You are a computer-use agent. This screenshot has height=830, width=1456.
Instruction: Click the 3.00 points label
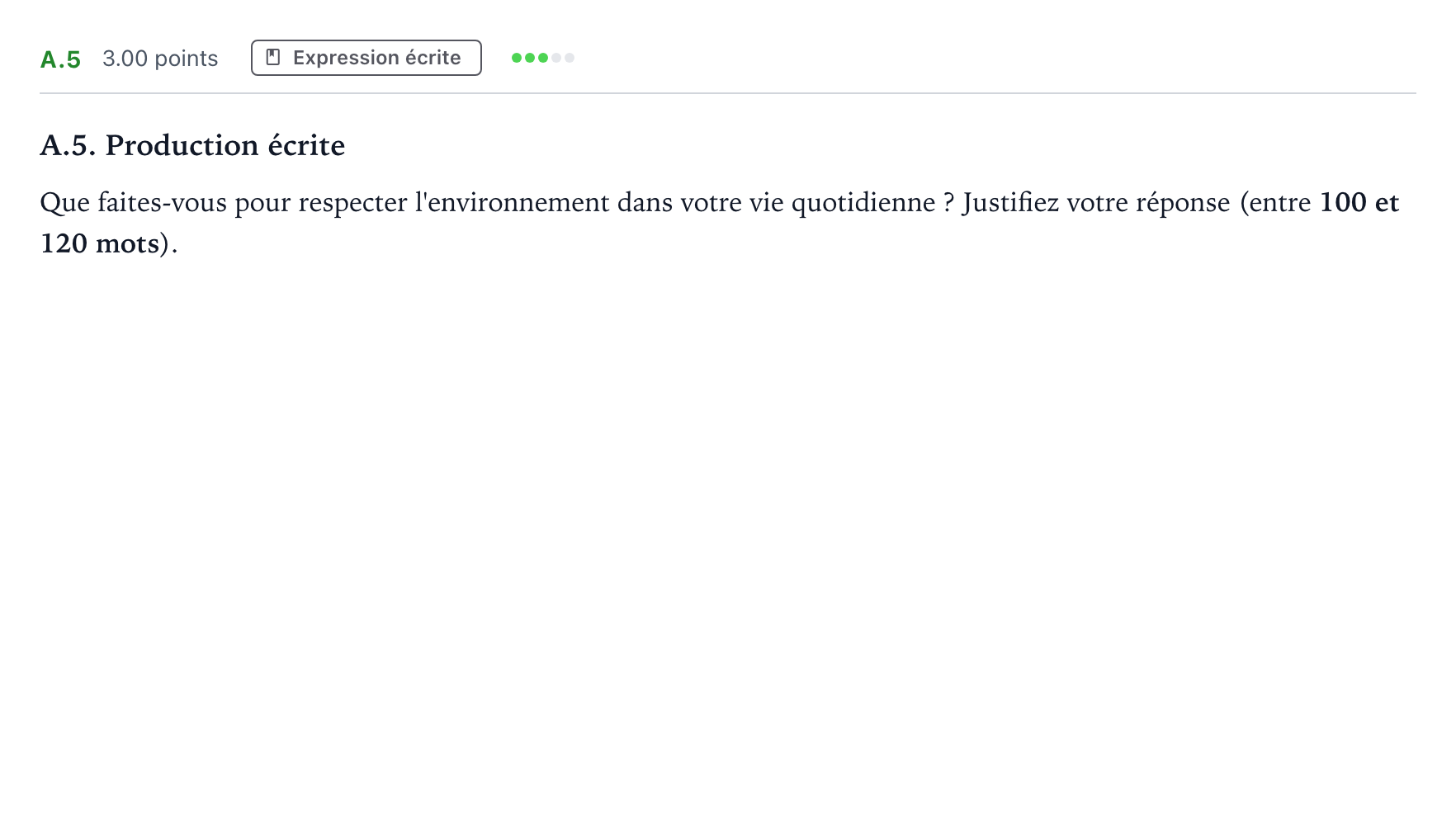pyautogui.click(x=160, y=59)
